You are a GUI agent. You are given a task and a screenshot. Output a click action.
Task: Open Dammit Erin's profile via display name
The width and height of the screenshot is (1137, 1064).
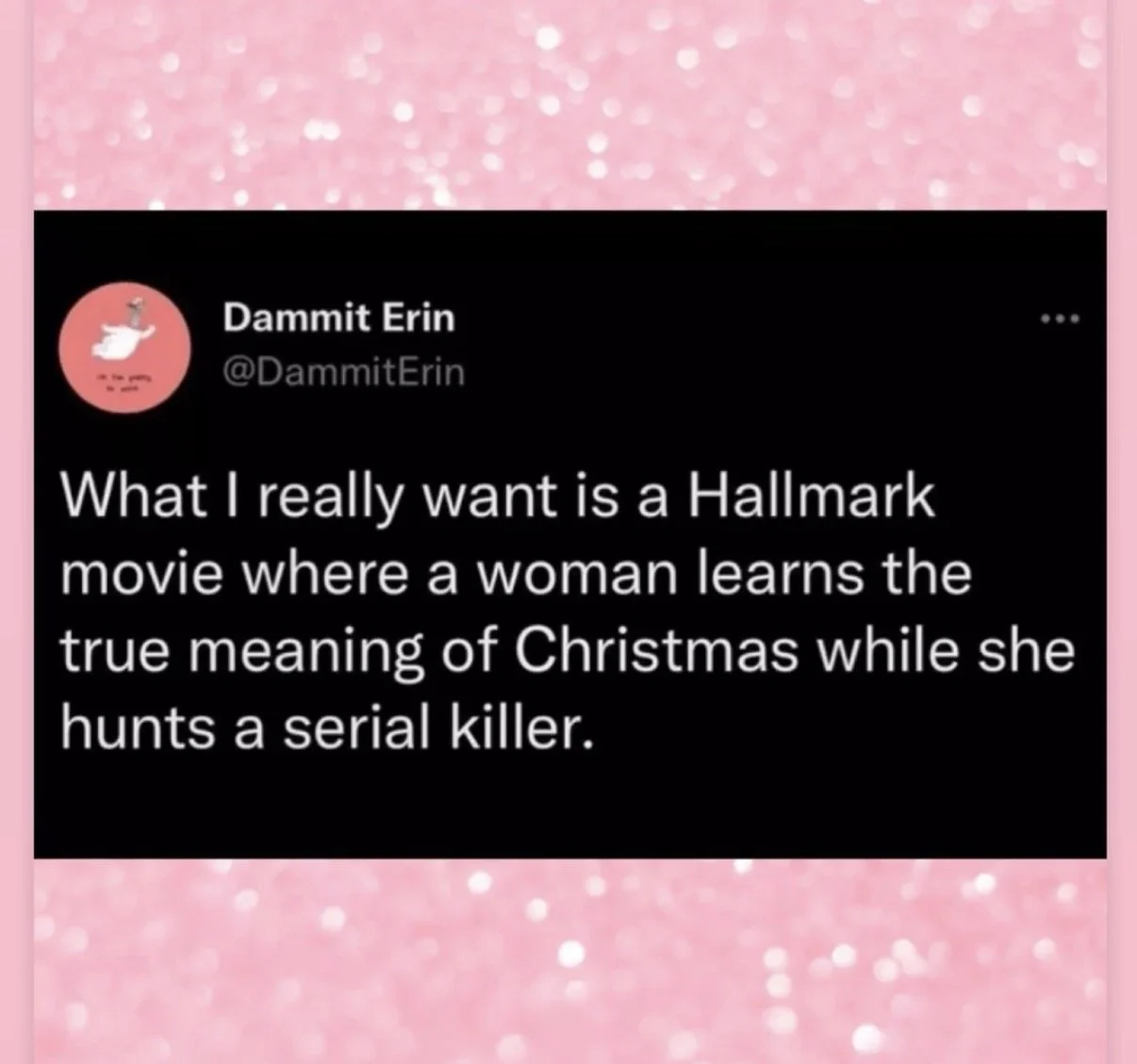(x=339, y=319)
